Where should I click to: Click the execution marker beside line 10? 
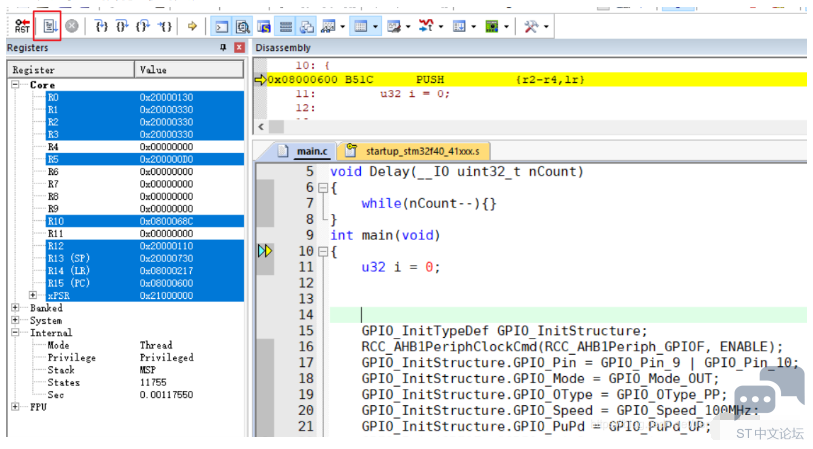tap(265, 251)
